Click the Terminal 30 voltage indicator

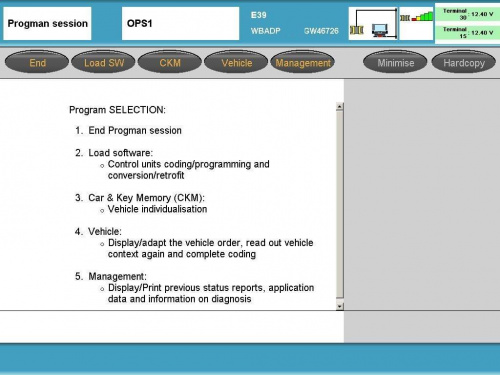coord(468,14)
